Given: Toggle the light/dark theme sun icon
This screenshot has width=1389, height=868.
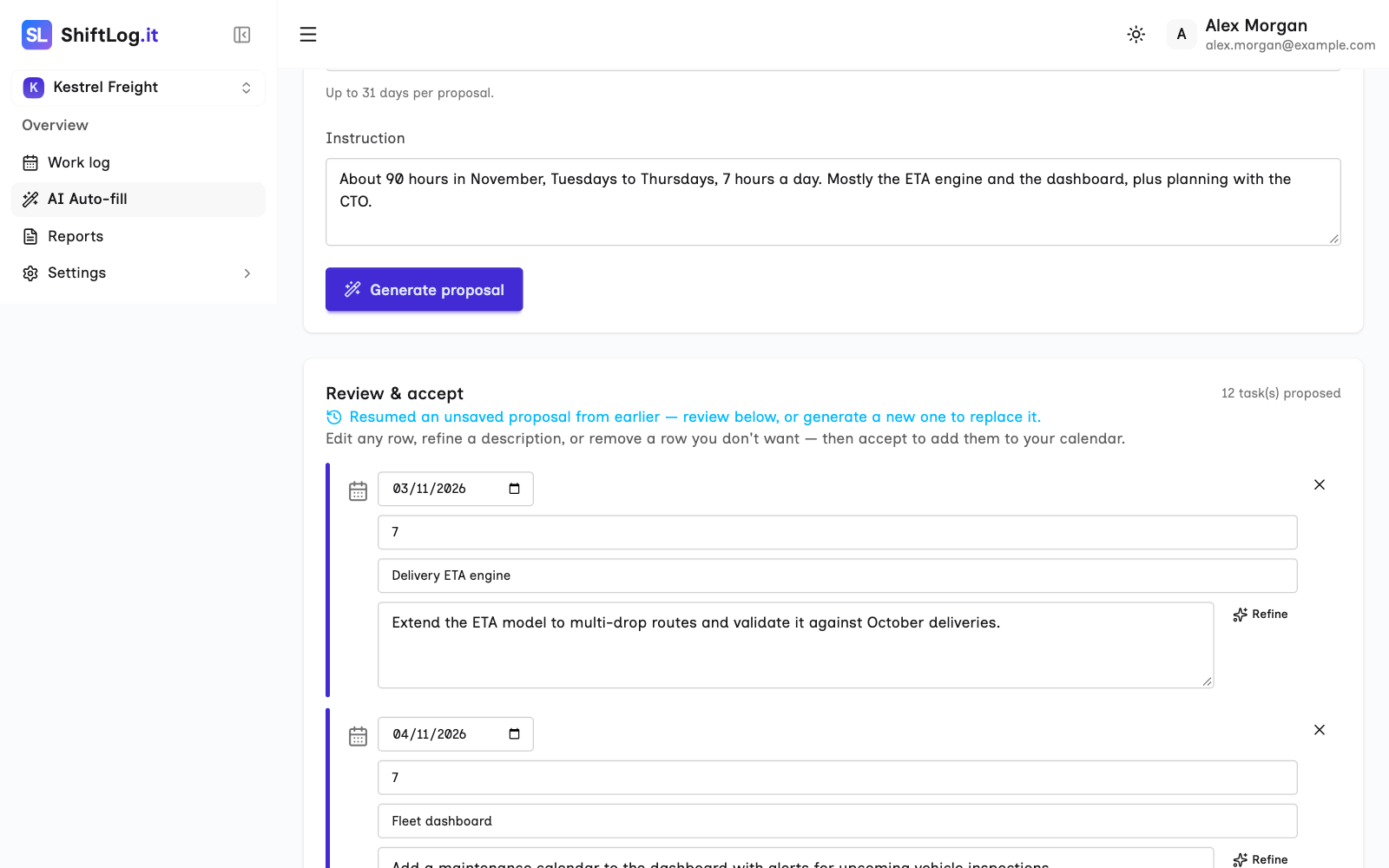Looking at the screenshot, I should coord(1136,35).
